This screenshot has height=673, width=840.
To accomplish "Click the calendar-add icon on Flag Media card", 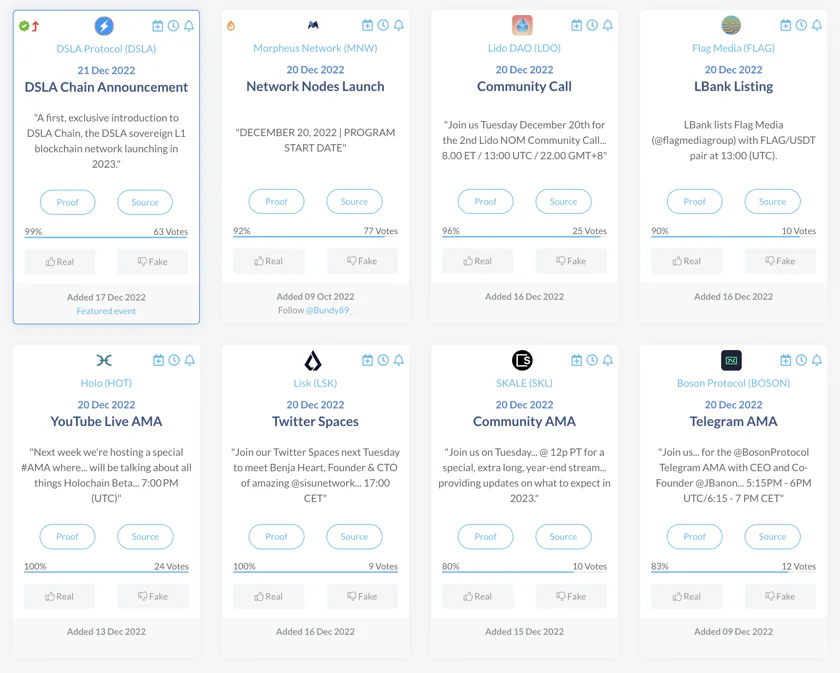I will click(x=785, y=25).
